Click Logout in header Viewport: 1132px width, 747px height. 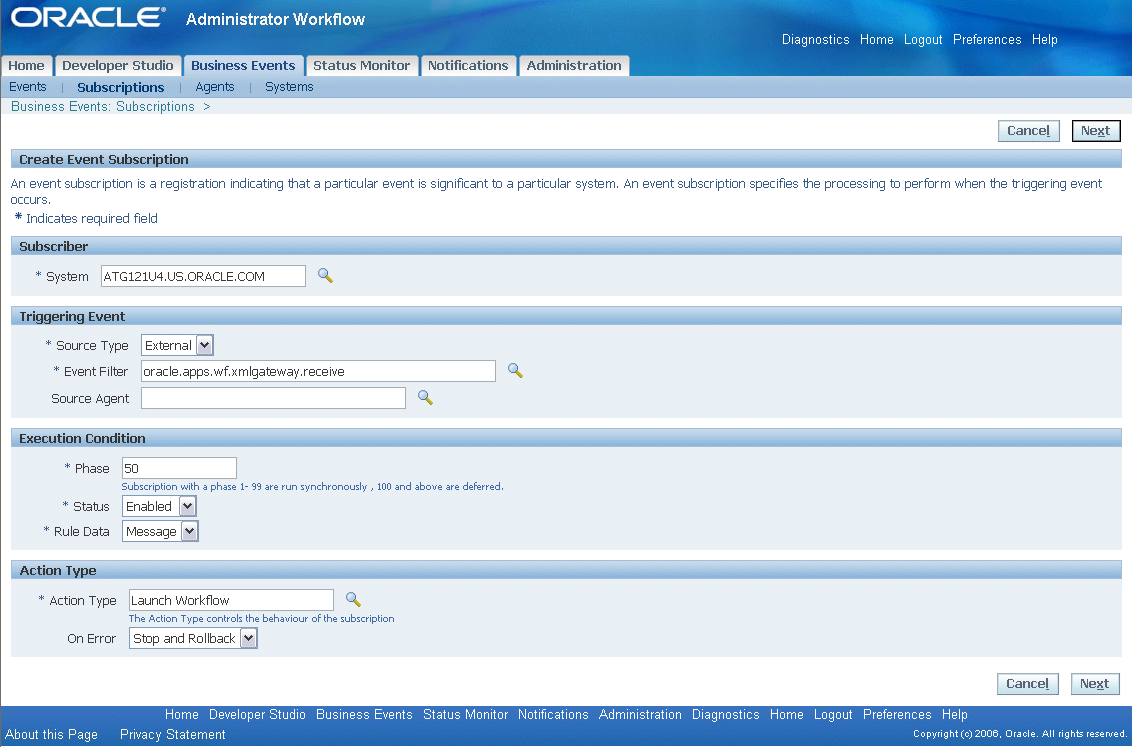tap(923, 40)
